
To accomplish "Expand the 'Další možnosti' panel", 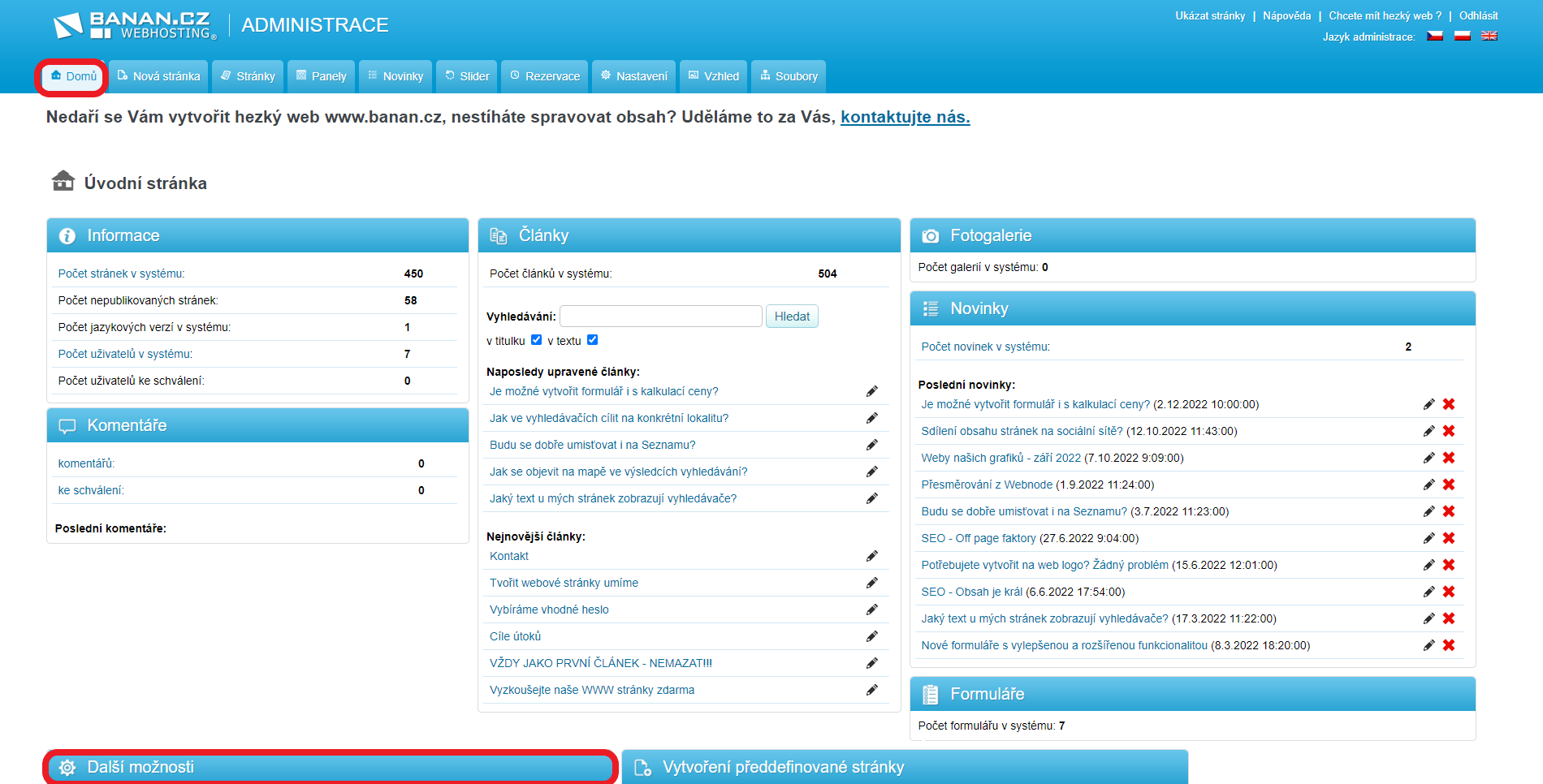I will click(330, 767).
